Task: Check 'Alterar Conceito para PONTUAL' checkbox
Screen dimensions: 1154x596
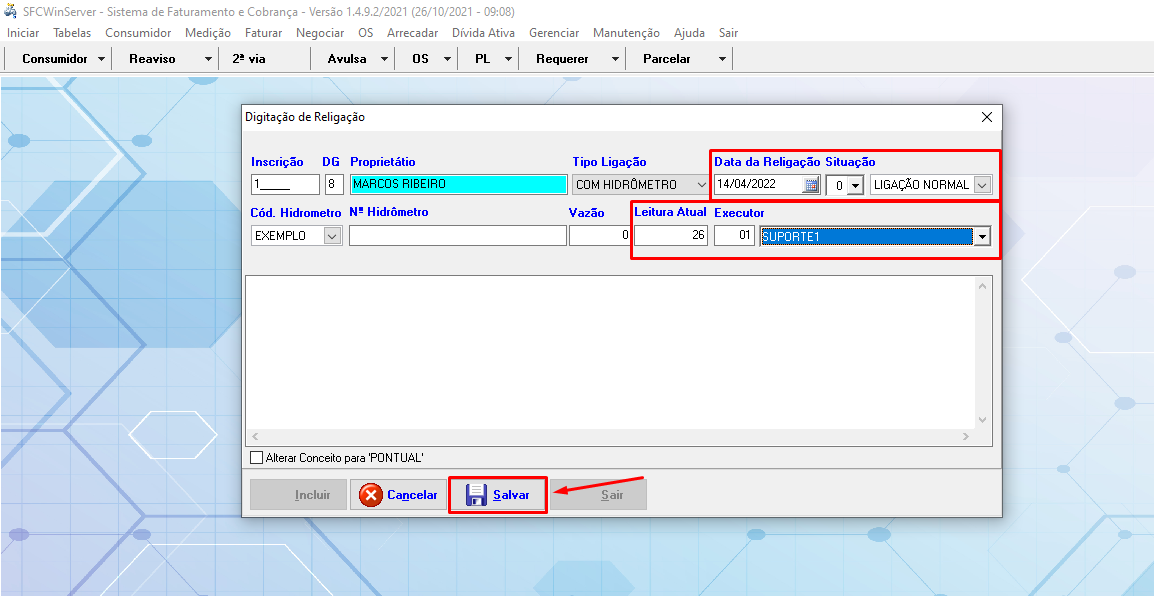Action: click(x=256, y=458)
